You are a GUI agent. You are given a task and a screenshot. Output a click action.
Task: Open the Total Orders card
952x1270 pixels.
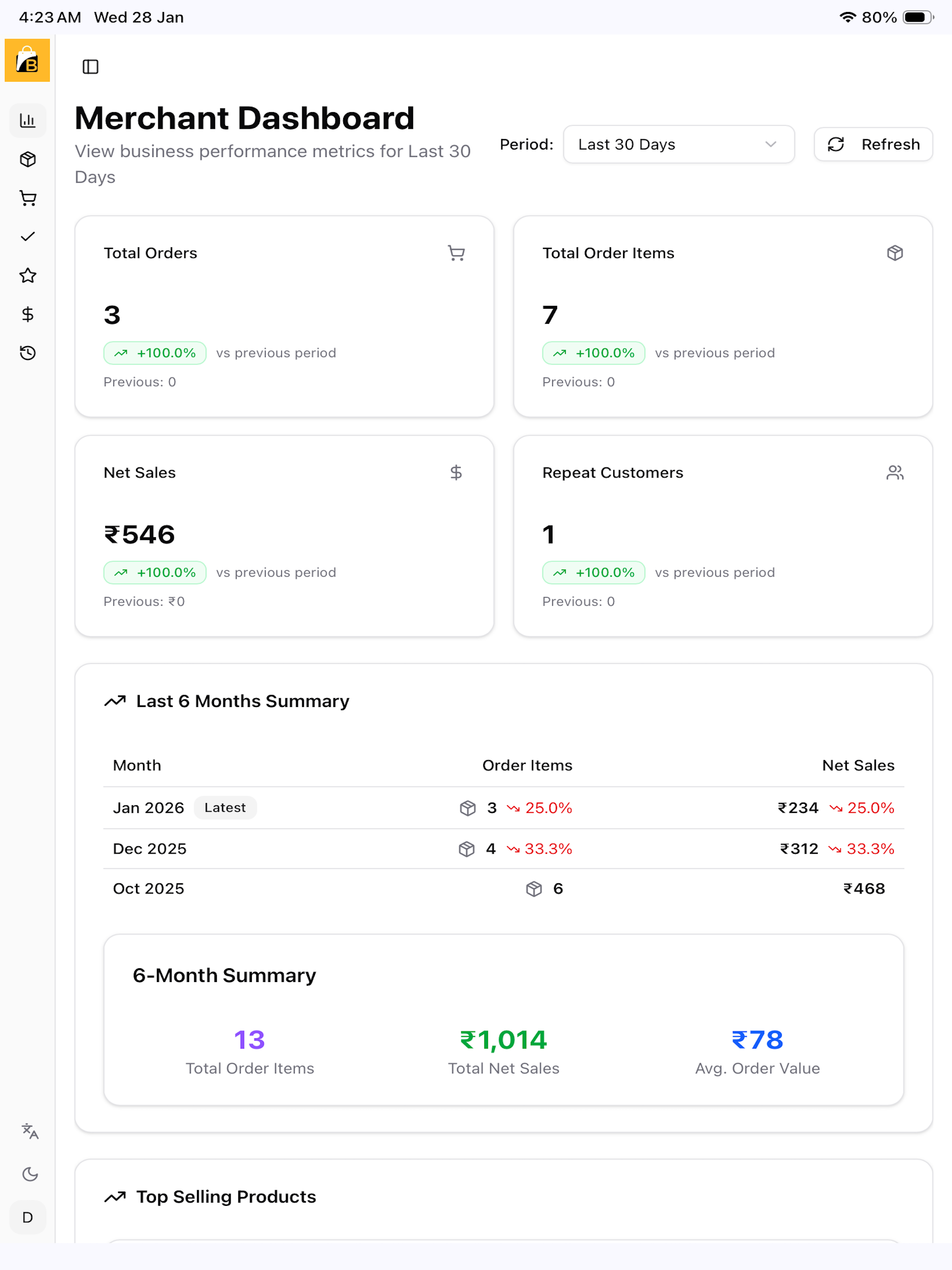[284, 317]
